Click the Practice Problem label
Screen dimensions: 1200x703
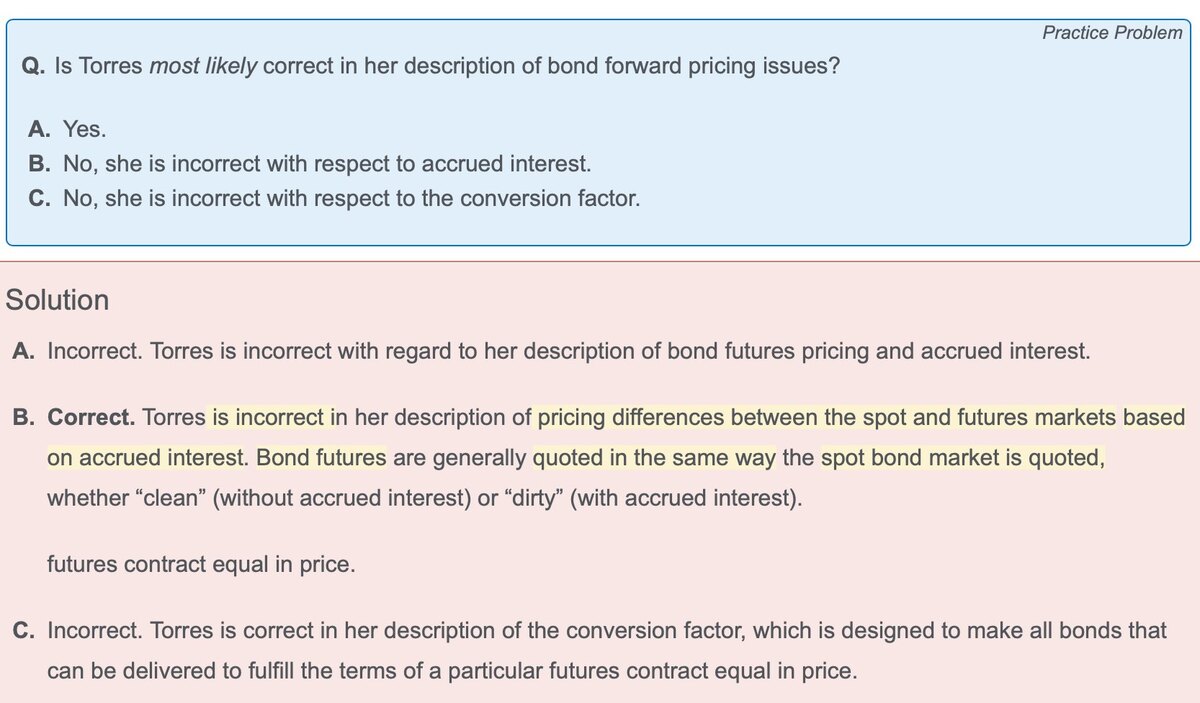coord(1111,33)
